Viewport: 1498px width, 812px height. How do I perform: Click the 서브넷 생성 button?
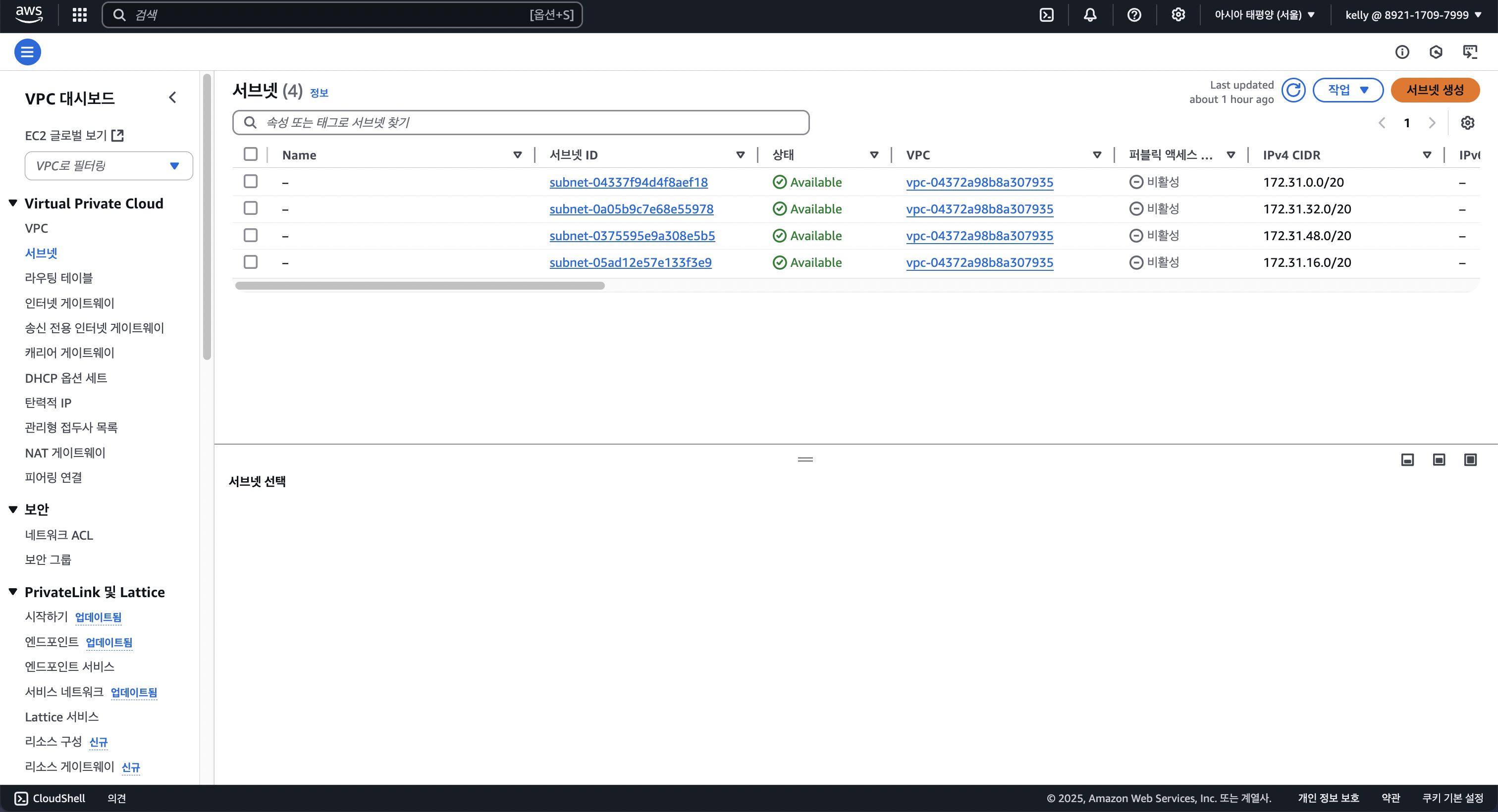pos(1435,90)
